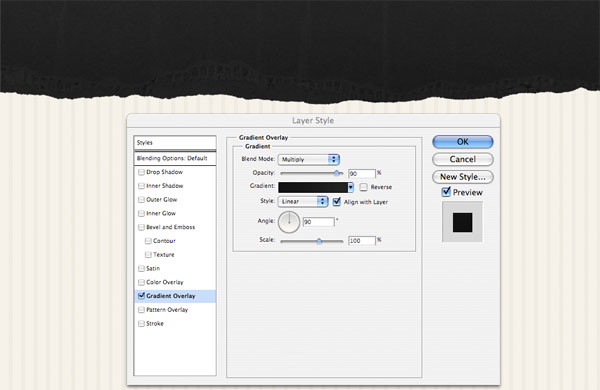The height and width of the screenshot is (390, 600).
Task: Tick the Inner Glow checkbox
Action: [x=141, y=214]
